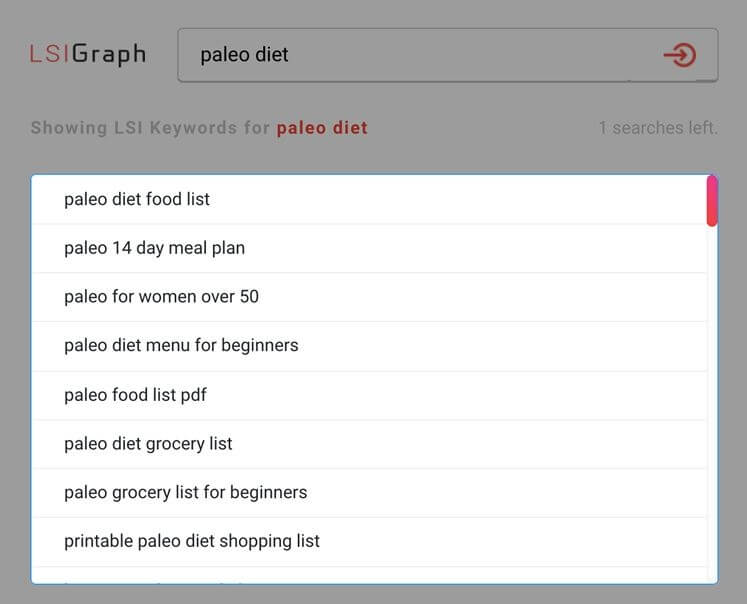Click the LSIGraph logo
The image size is (747, 604).
[x=88, y=54]
